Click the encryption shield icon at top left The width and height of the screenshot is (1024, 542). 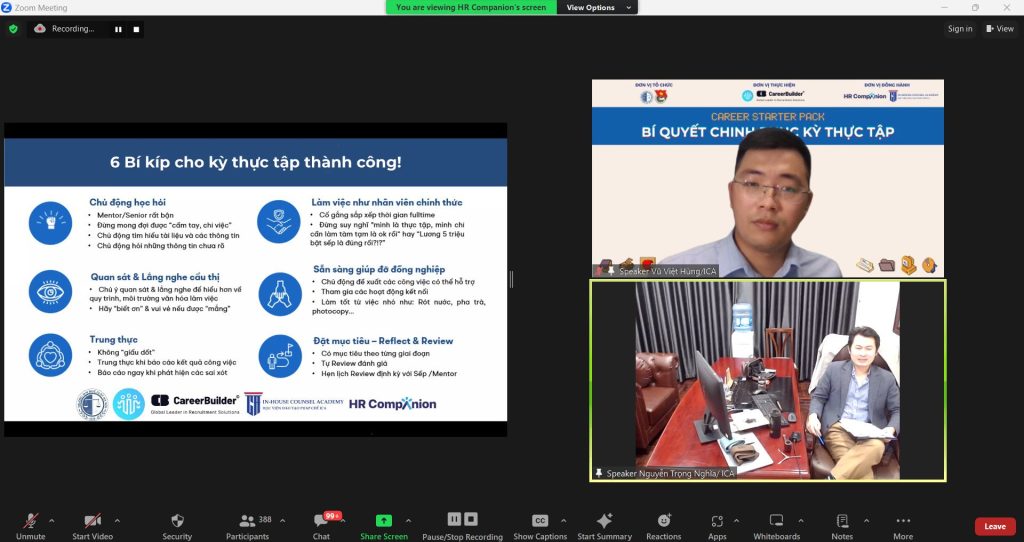[13, 29]
